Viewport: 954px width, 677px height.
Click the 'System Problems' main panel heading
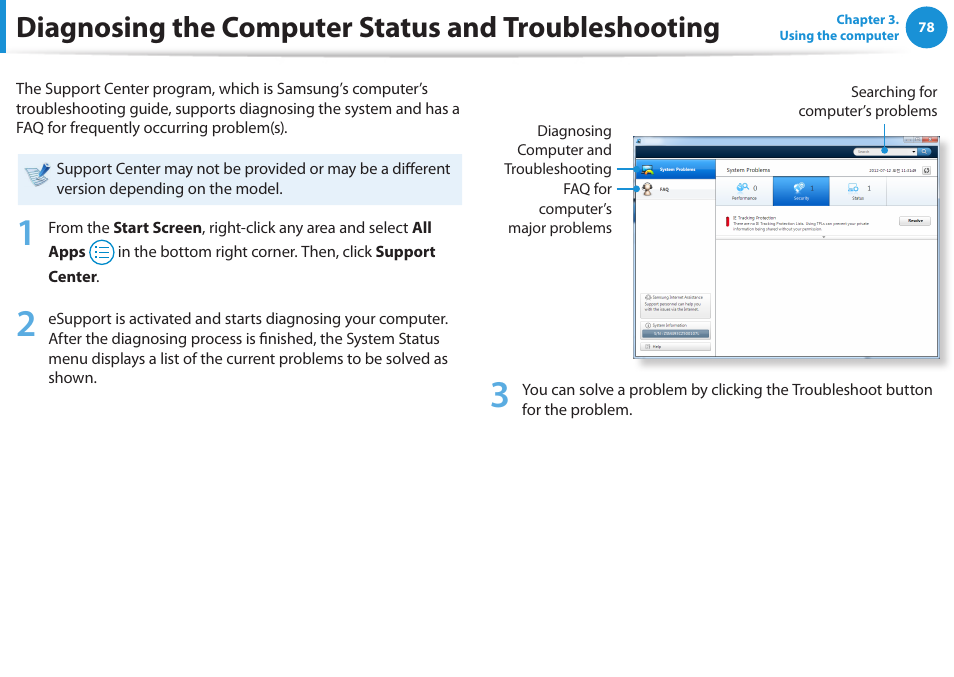748,170
